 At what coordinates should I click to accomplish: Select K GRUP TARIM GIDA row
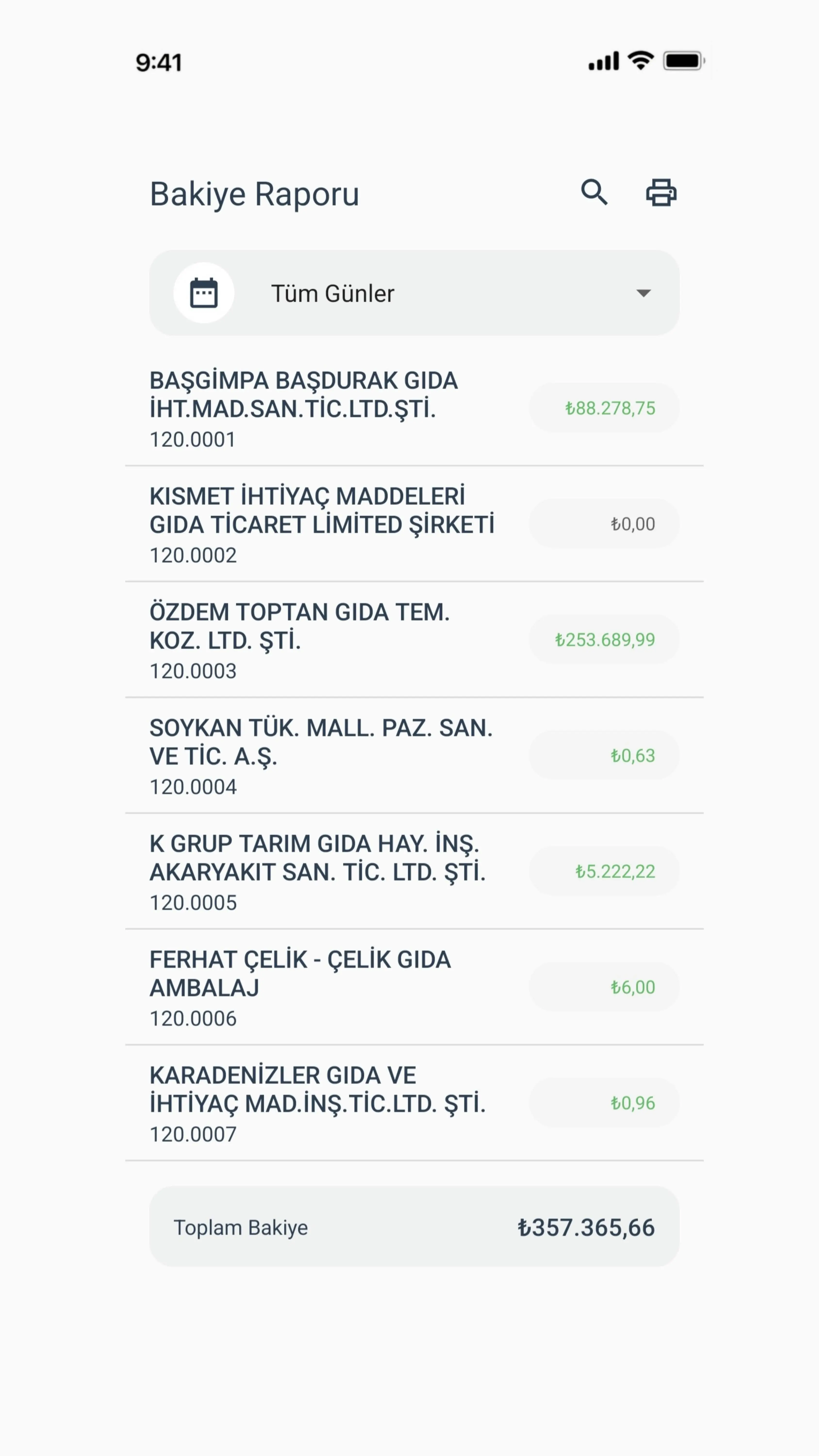point(322,872)
